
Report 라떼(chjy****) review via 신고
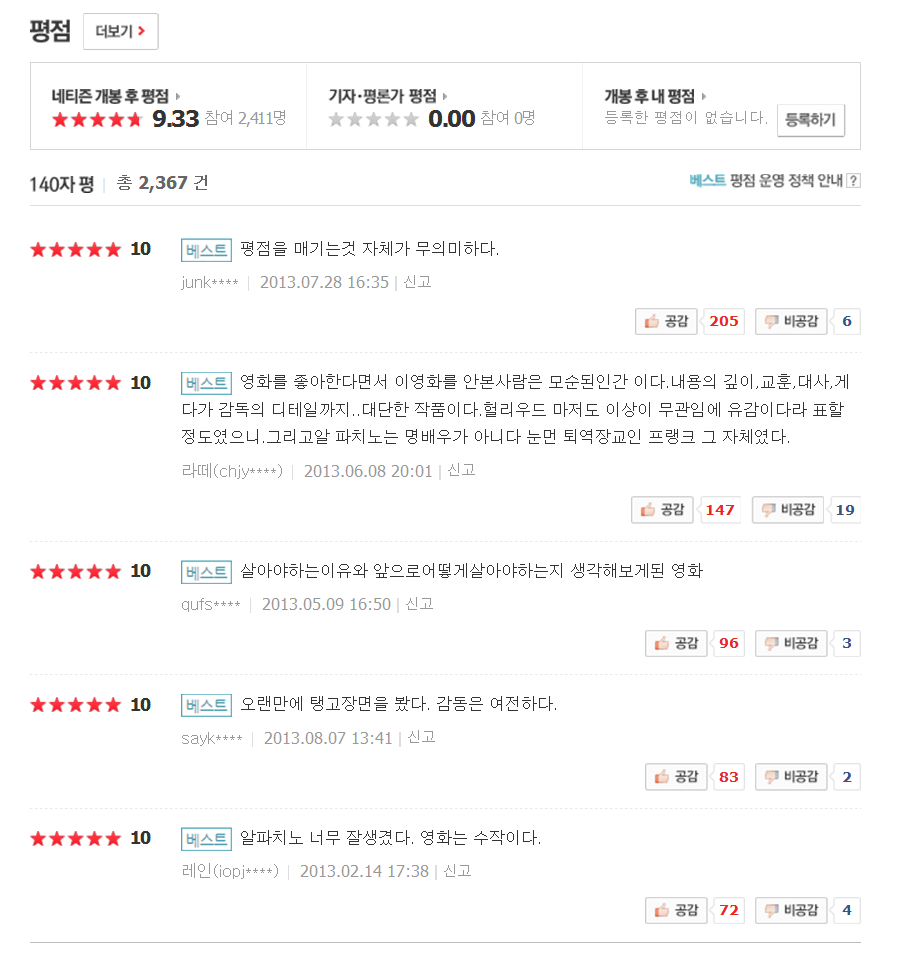pos(461,470)
